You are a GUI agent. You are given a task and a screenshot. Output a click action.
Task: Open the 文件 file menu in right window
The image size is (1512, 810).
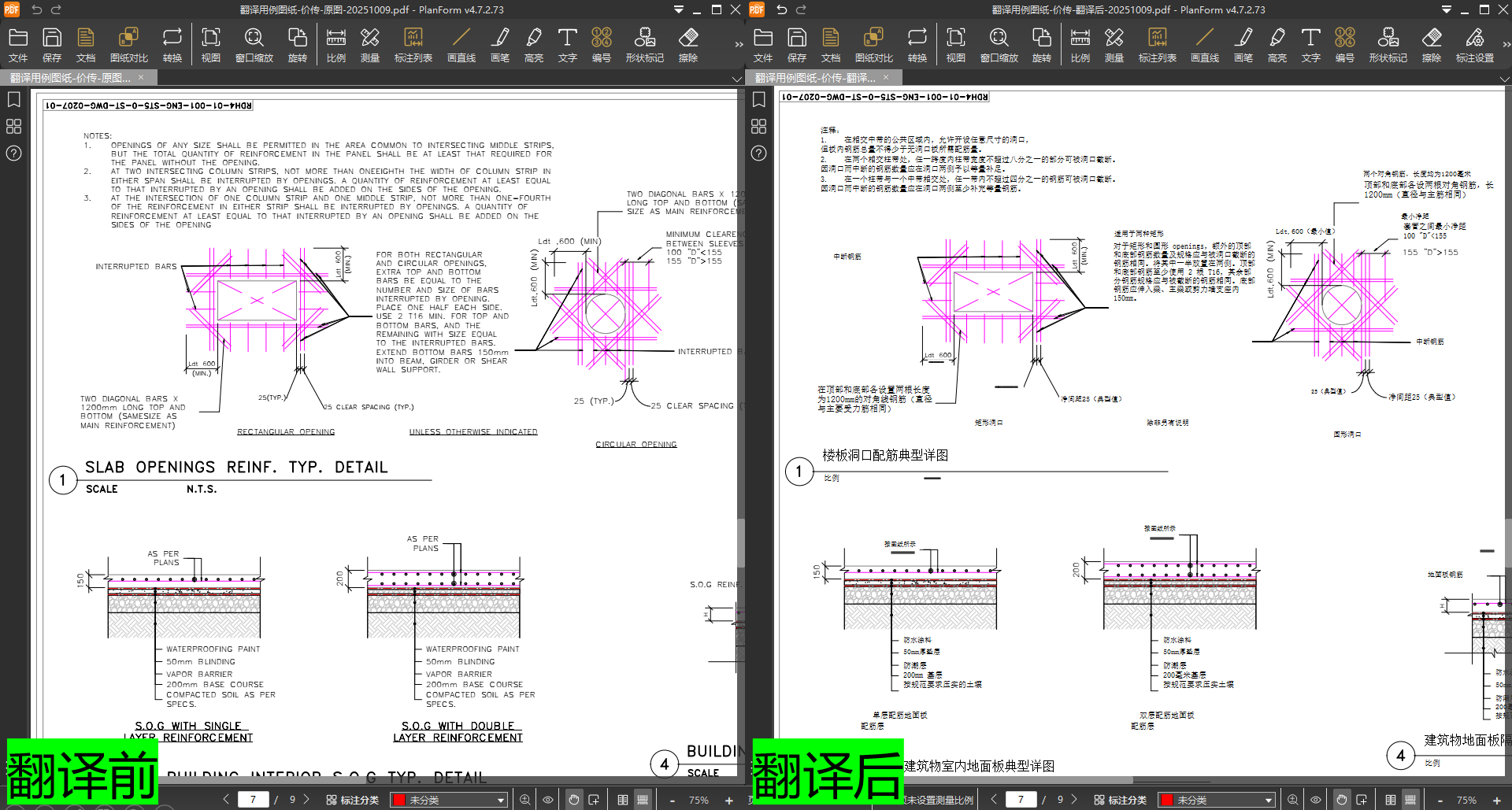(762, 45)
